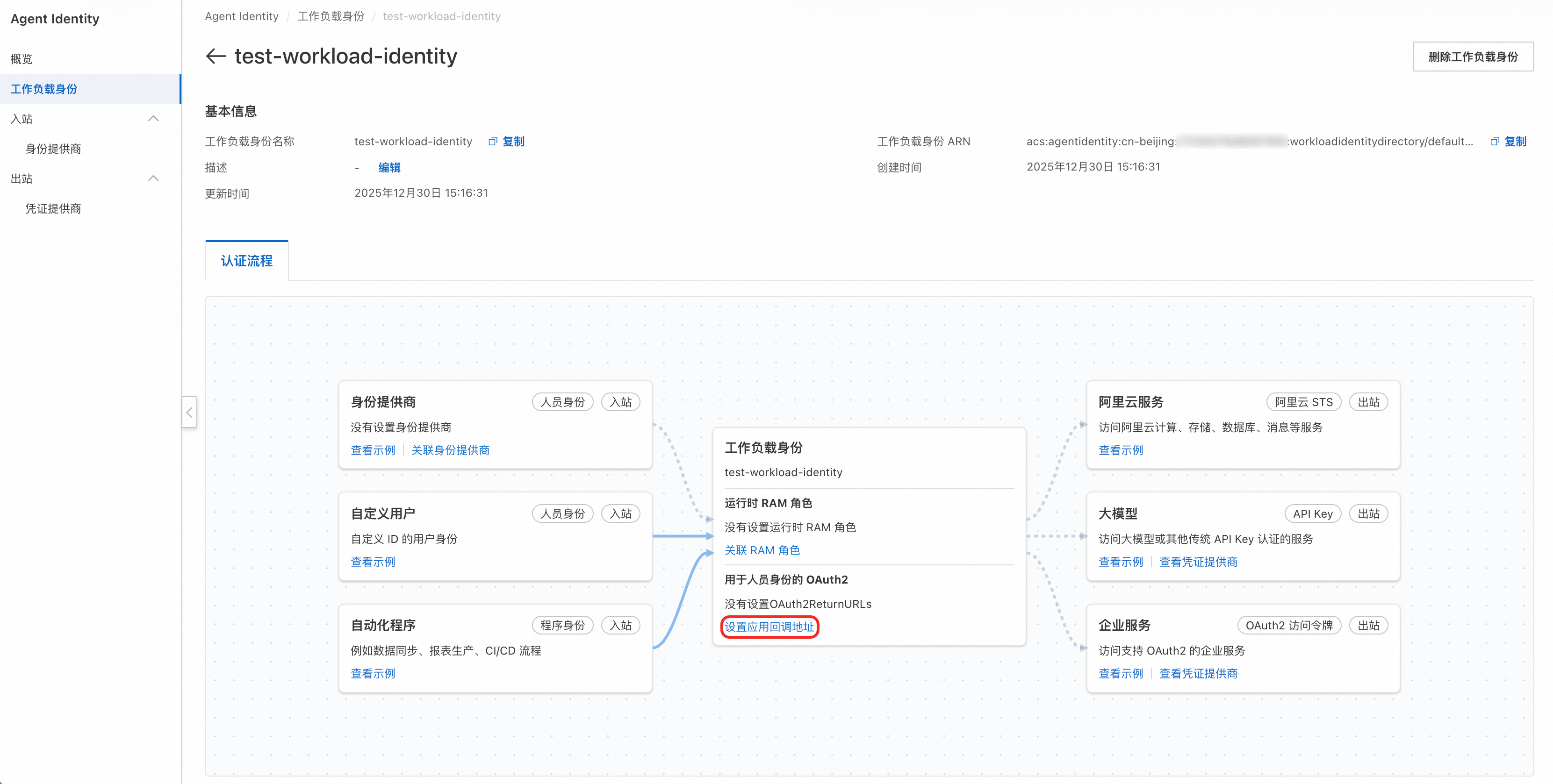Click 关联 RAM 角色 link
The height and width of the screenshot is (784, 1553).
pos(762,550)
